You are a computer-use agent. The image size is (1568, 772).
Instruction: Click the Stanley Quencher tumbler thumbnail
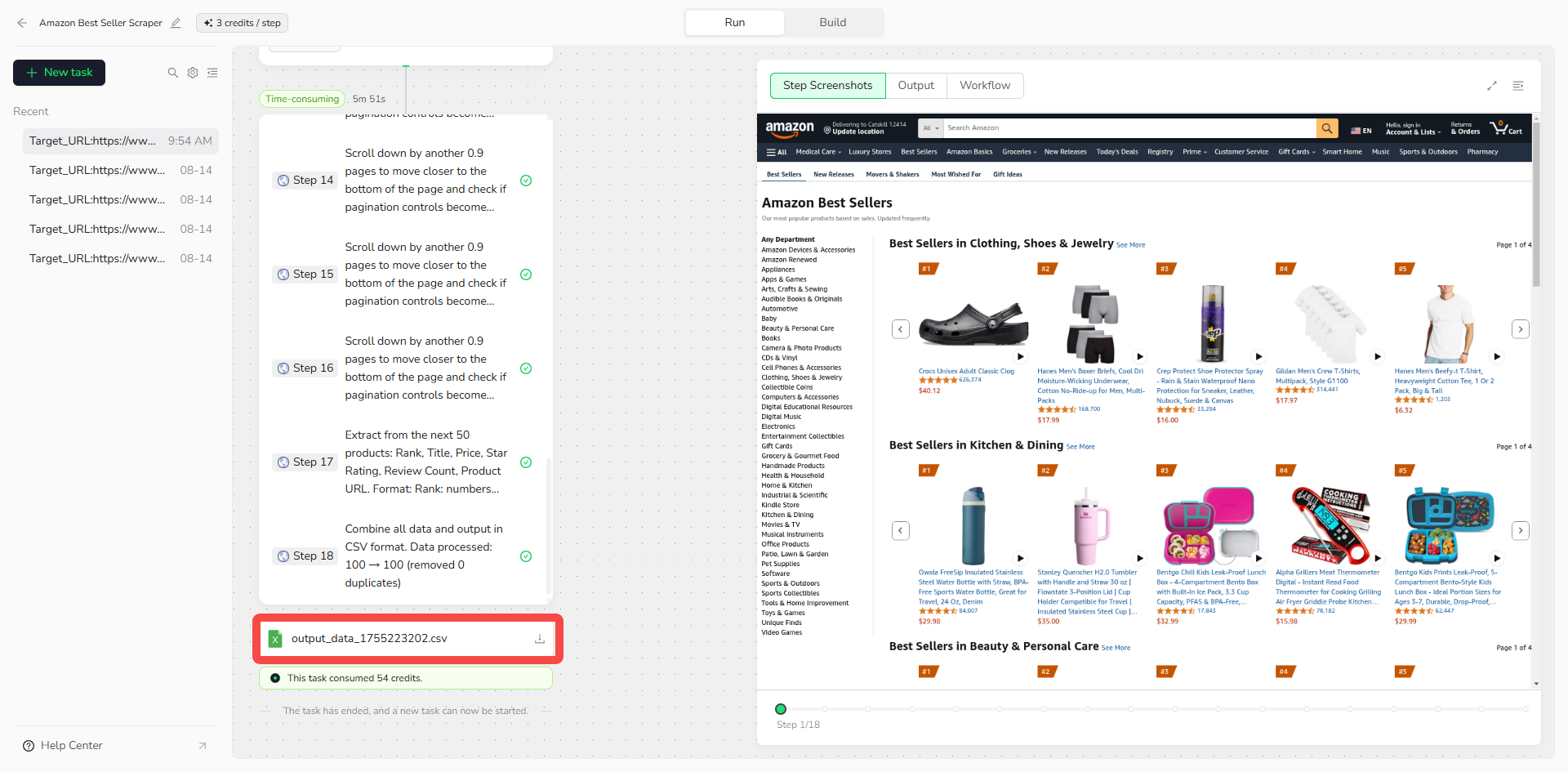1090,525
